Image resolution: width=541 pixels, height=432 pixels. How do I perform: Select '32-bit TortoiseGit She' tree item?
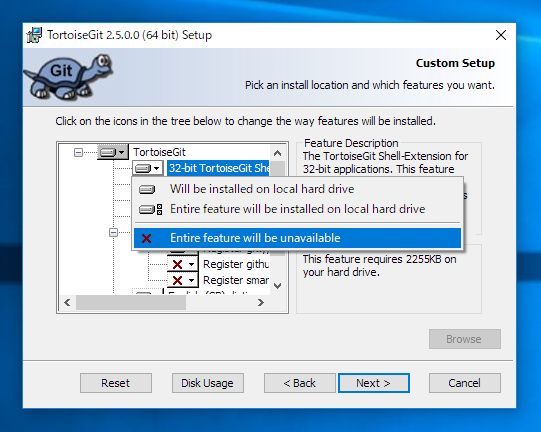pos(219,168)
